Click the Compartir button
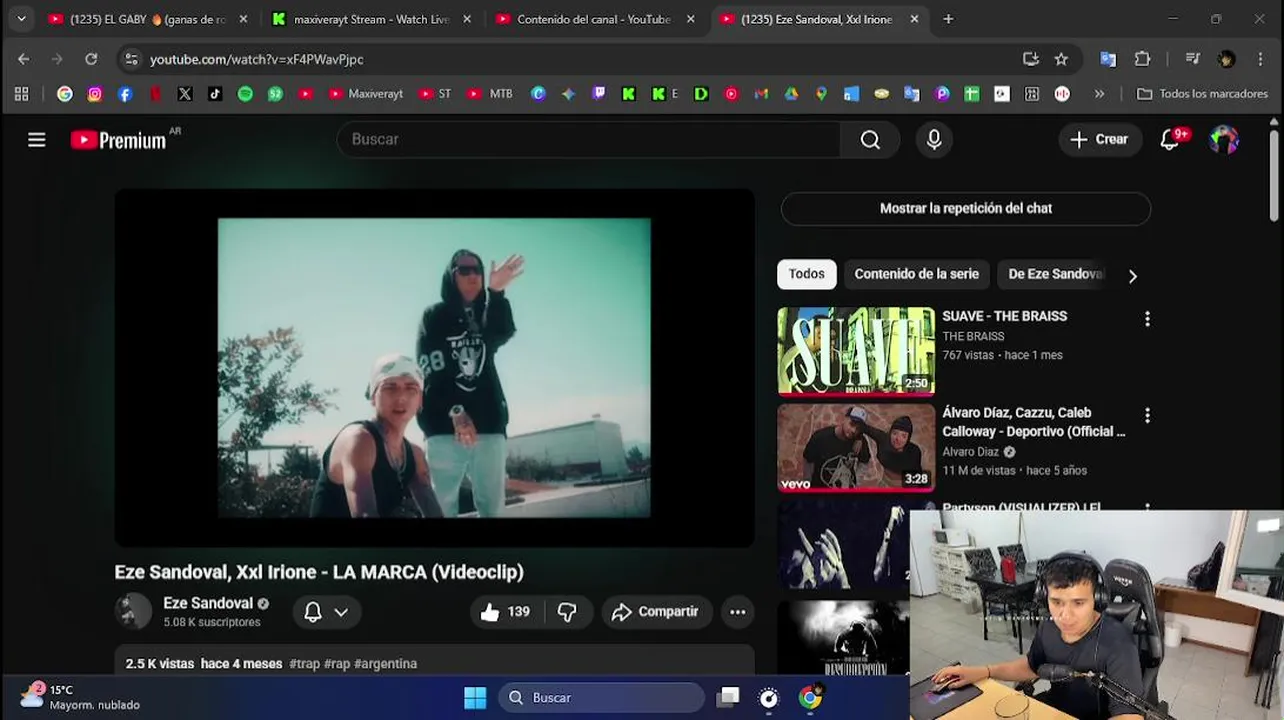The height and width of the screenshot is (720, 1284). click(656, 612)
